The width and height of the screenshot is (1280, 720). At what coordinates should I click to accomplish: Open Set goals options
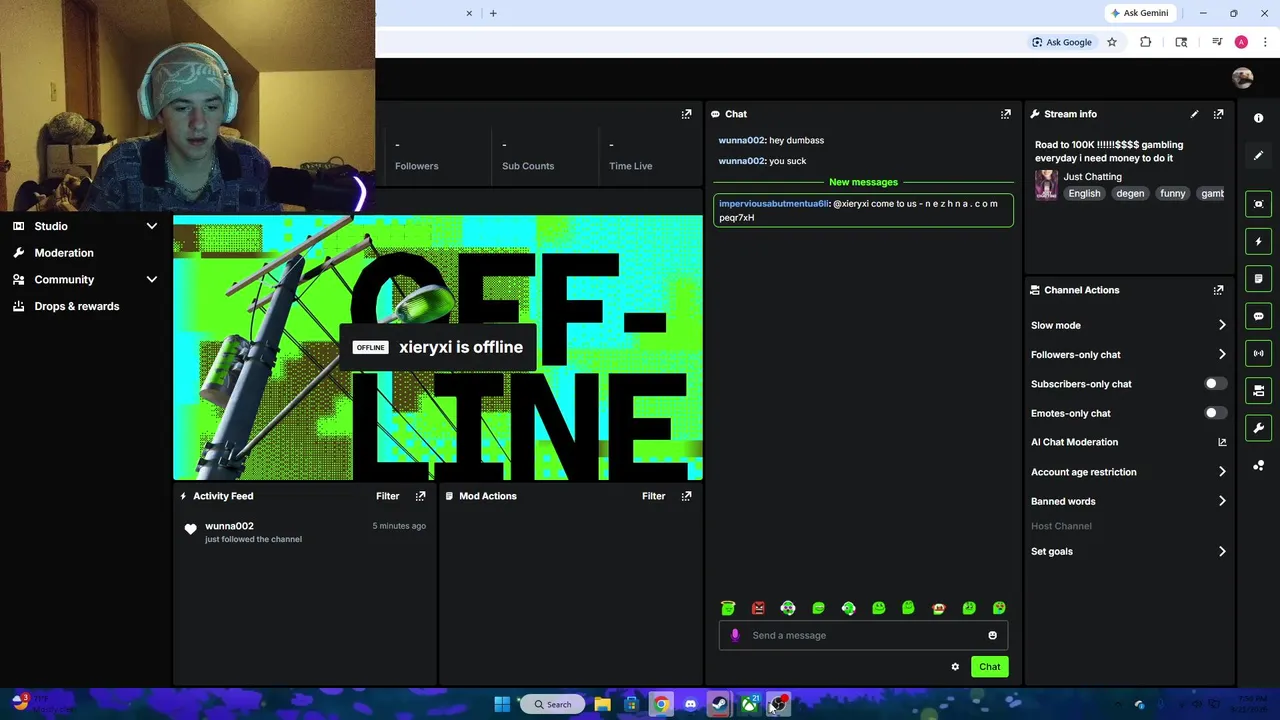click(x=1128, y=551)
